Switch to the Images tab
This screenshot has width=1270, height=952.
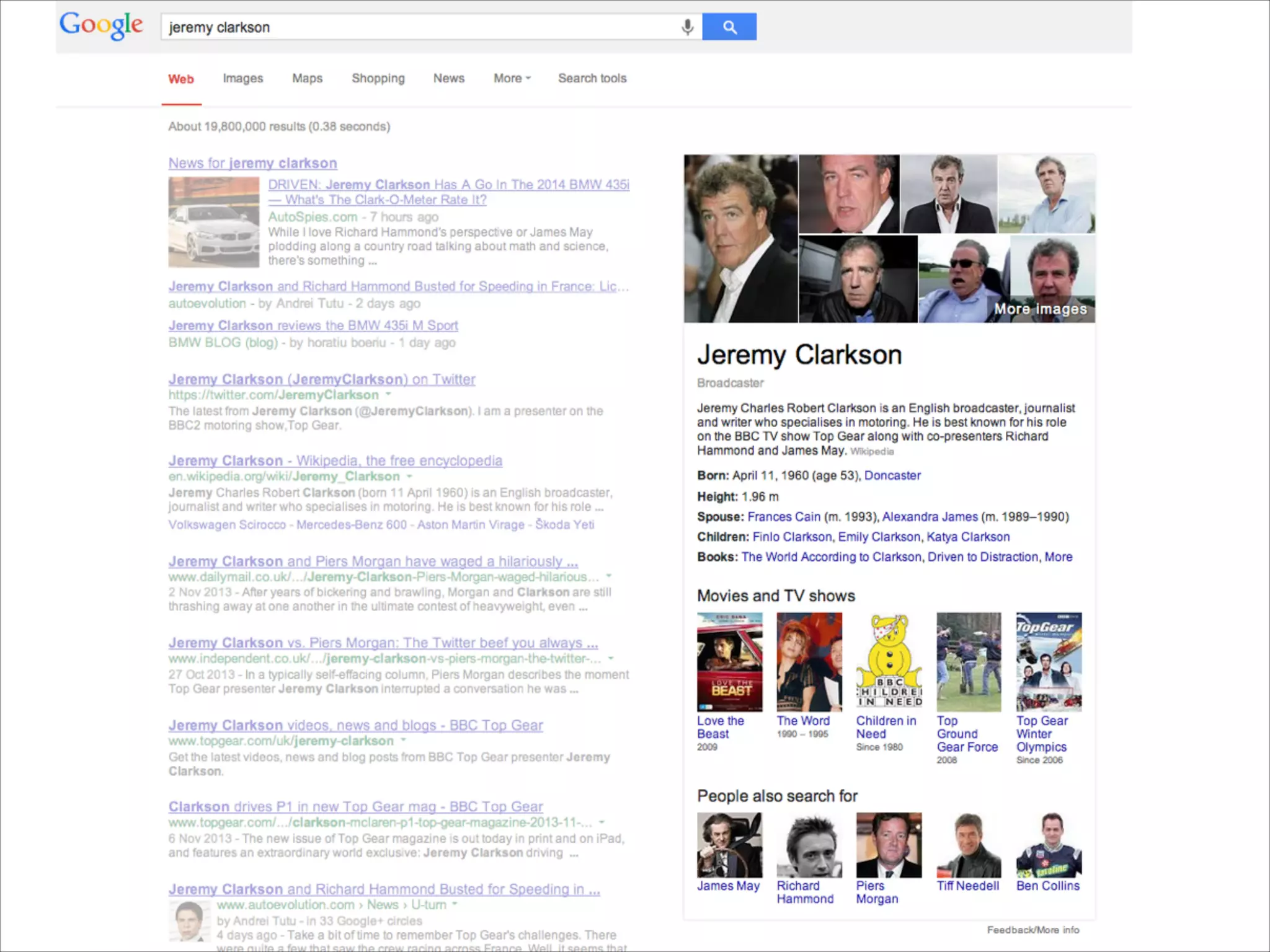(x=243, y=79)
